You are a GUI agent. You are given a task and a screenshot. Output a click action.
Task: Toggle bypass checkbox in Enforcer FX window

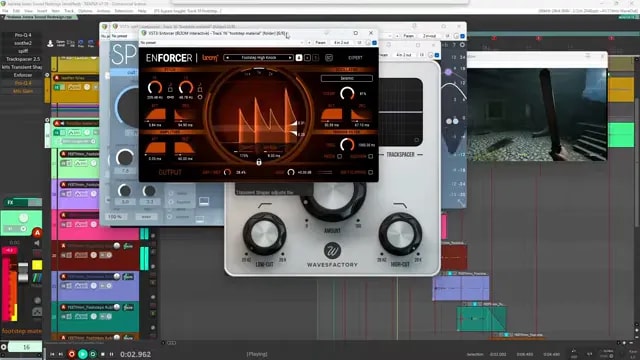[374, 42]
